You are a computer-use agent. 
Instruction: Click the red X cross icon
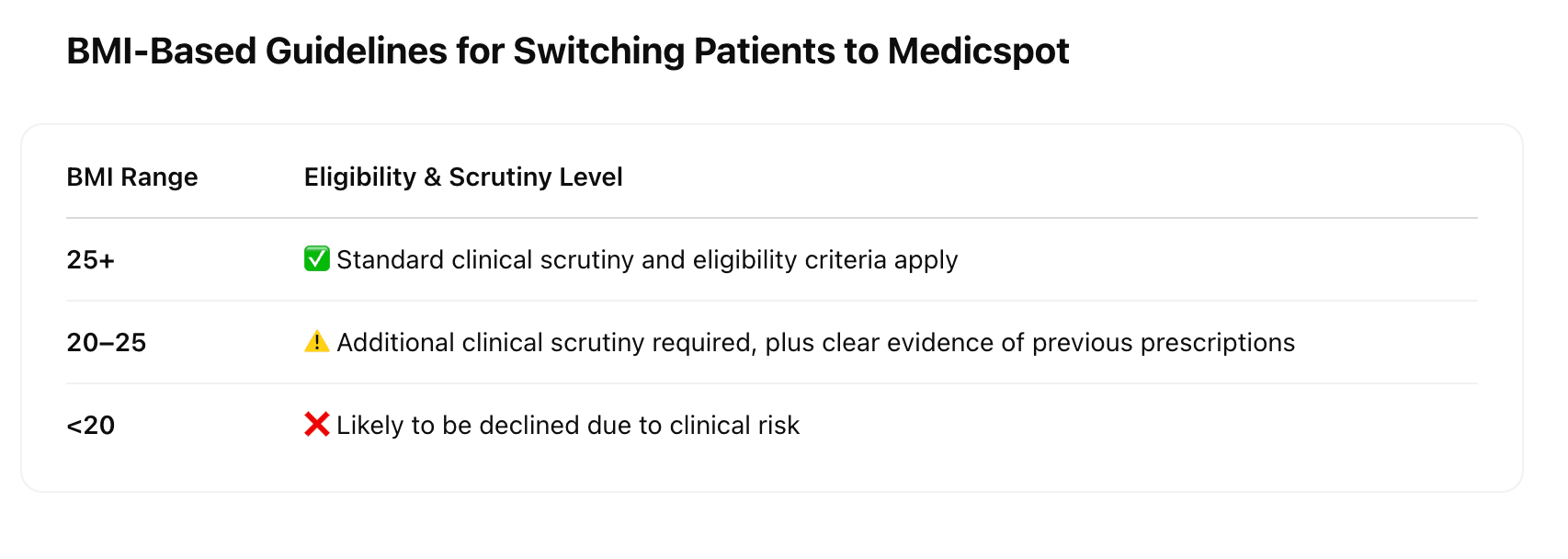coord(316,425)
